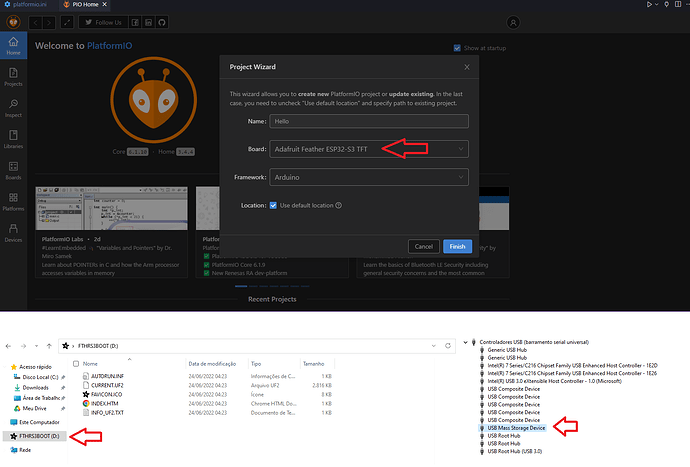
Task: Select the Meu Drive quick access item
Action: pyautogui.click(x=34, y=408)
